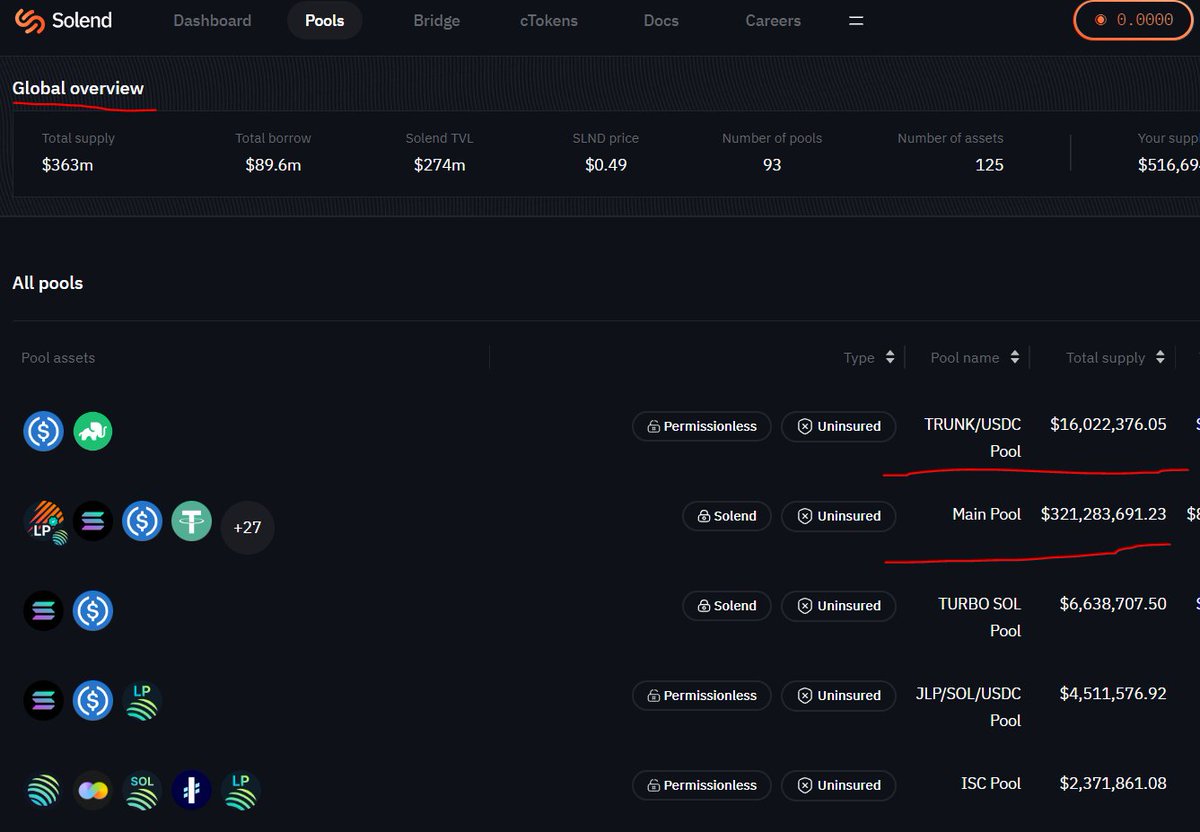Click the Solend logo
The image size is (1200, 832).
tap(64, 20)
